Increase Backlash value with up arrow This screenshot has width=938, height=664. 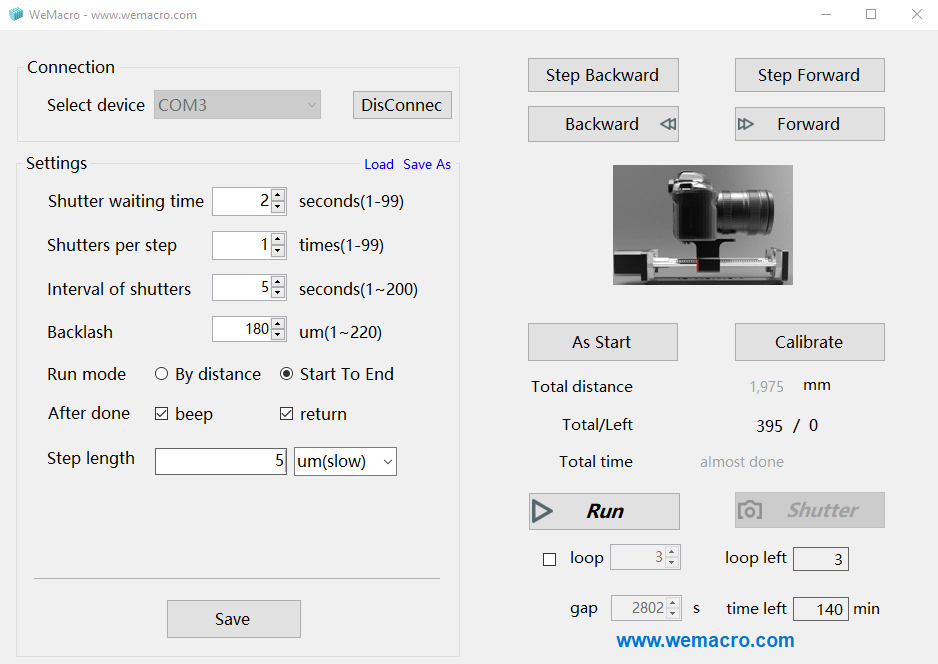[278, 324]
